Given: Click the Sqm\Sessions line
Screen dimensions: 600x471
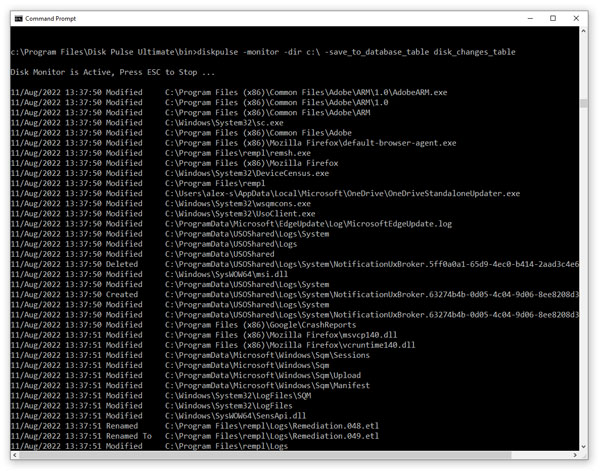Looking at the screenshot, I should click(x=190, y=355).
